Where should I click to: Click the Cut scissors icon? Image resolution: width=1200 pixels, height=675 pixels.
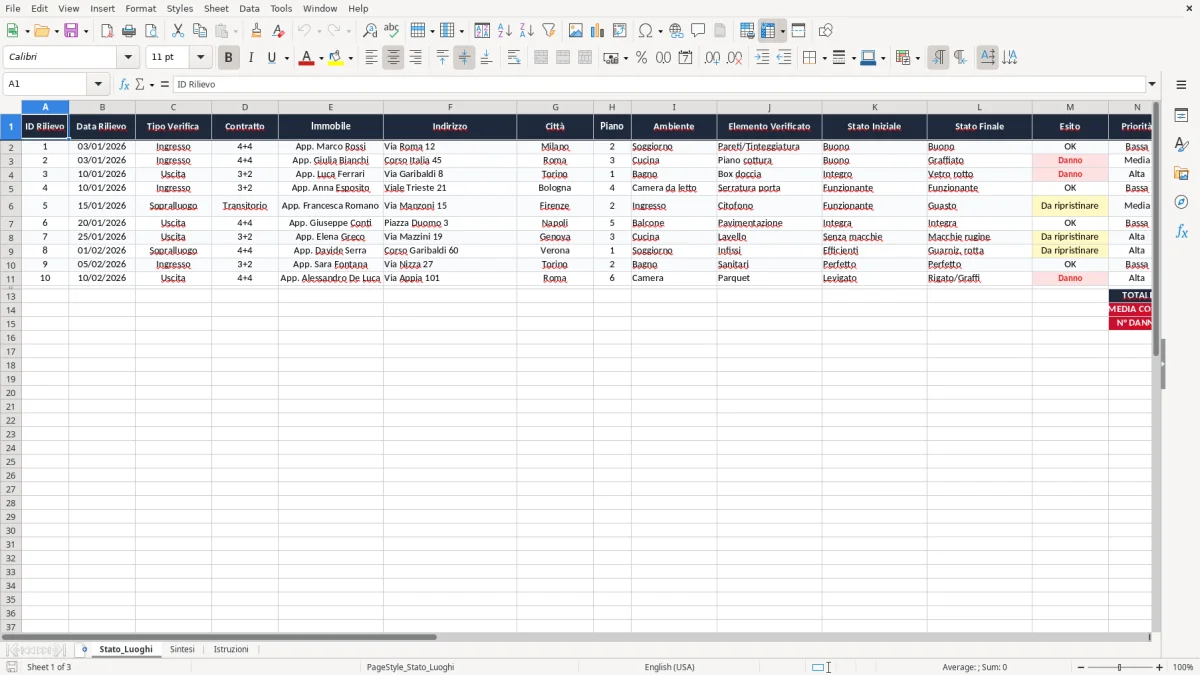pos(178,31)
